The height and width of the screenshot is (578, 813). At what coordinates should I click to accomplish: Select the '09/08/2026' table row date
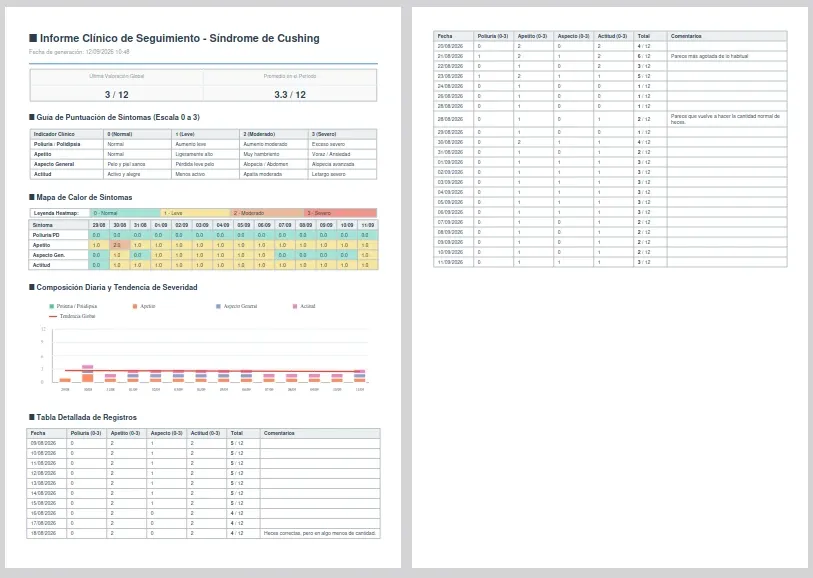[44, 443]
